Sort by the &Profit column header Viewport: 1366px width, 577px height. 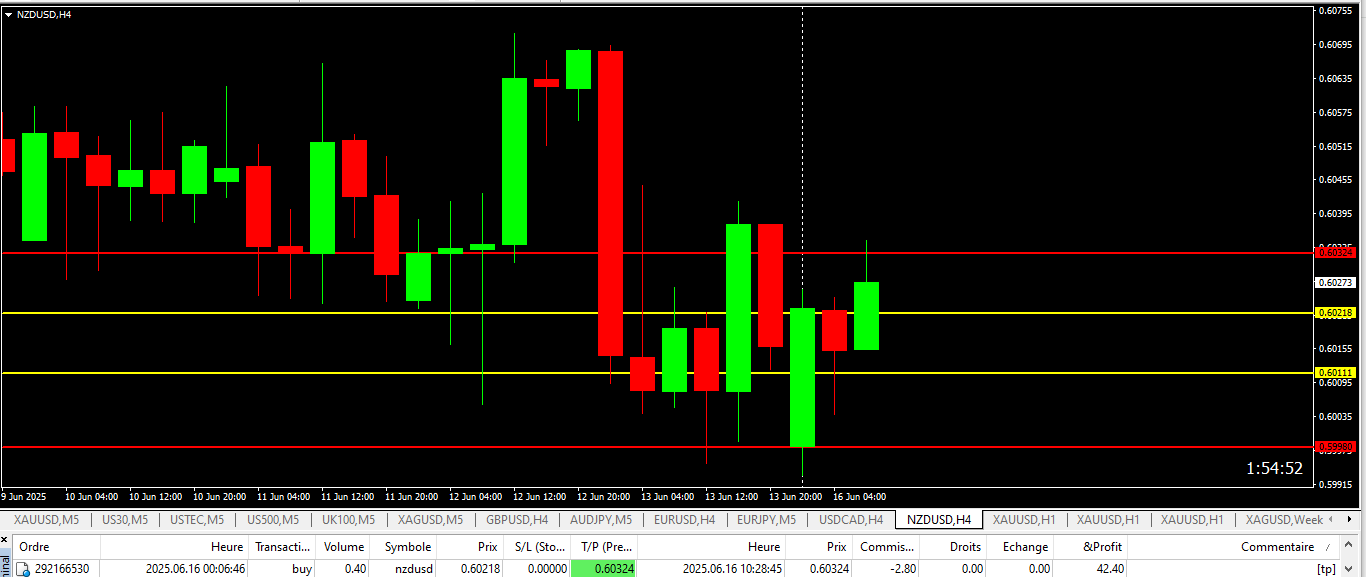[1092, 547]
